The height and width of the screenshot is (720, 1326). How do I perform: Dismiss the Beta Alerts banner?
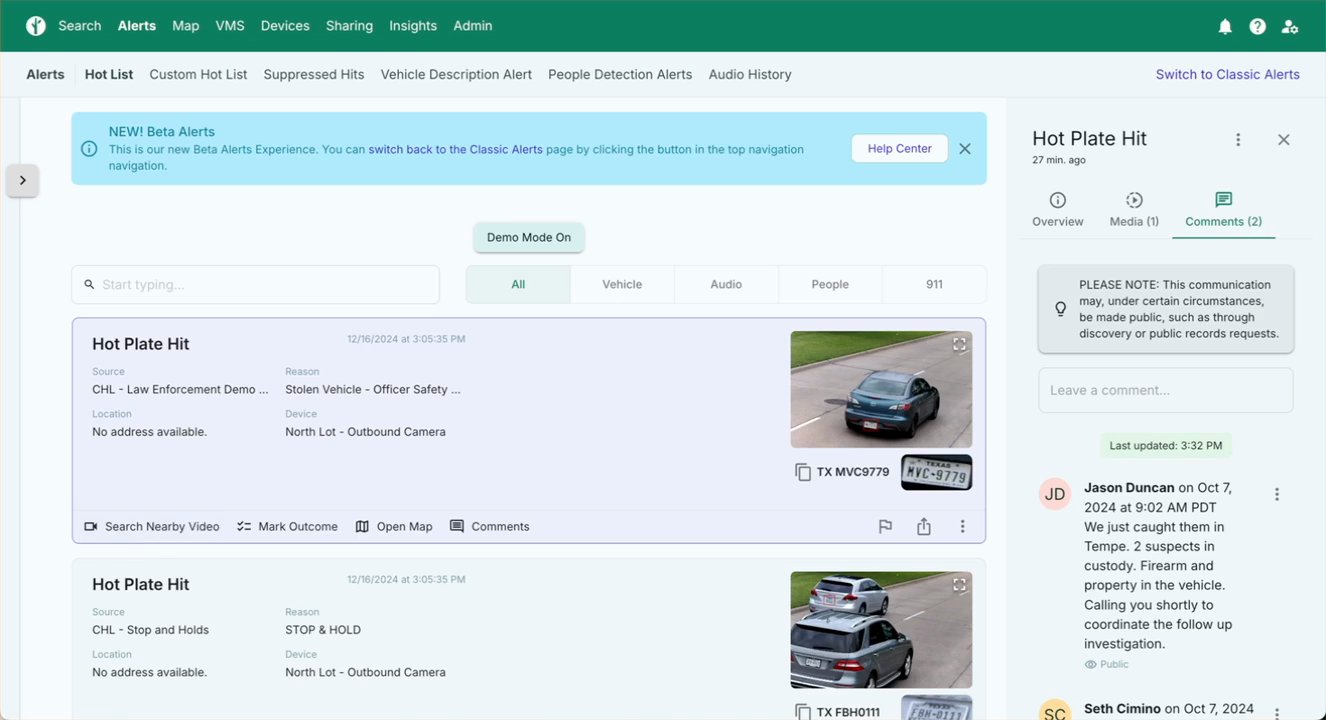click(965, 148)
